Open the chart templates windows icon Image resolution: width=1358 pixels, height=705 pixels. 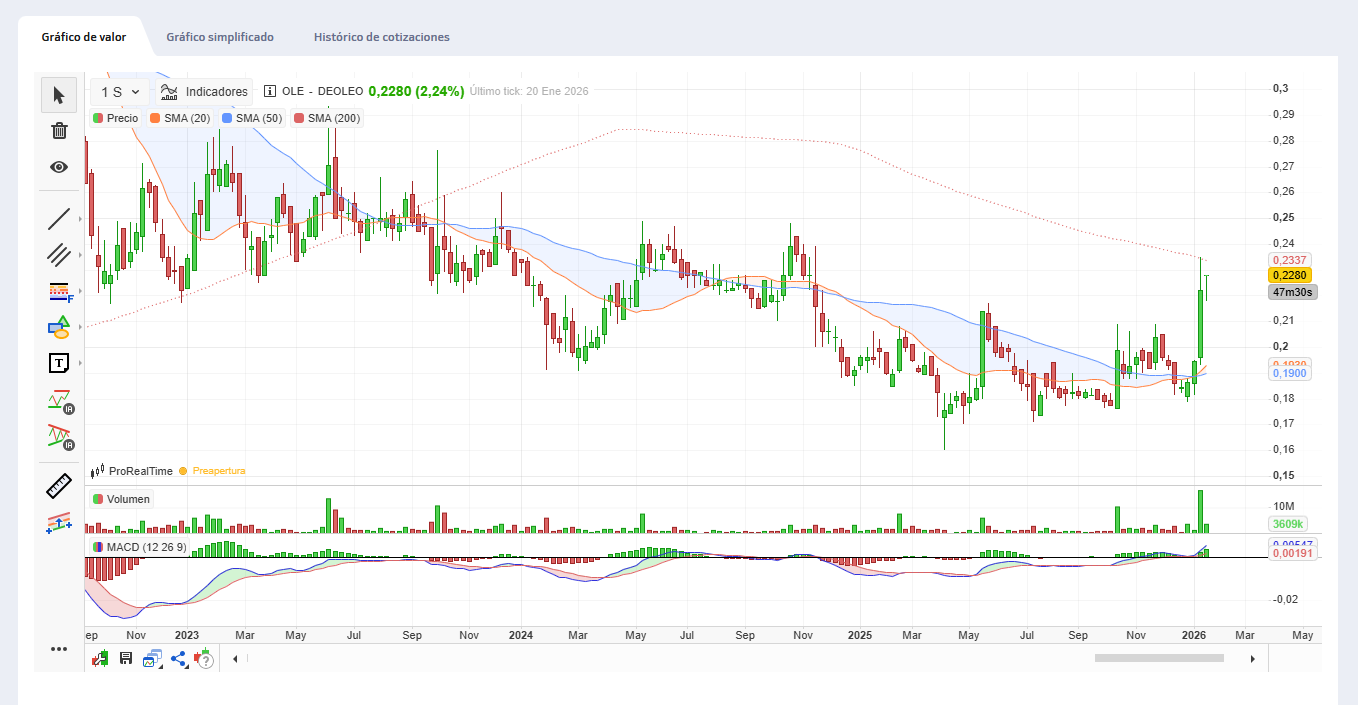click(x=152, y=658)
